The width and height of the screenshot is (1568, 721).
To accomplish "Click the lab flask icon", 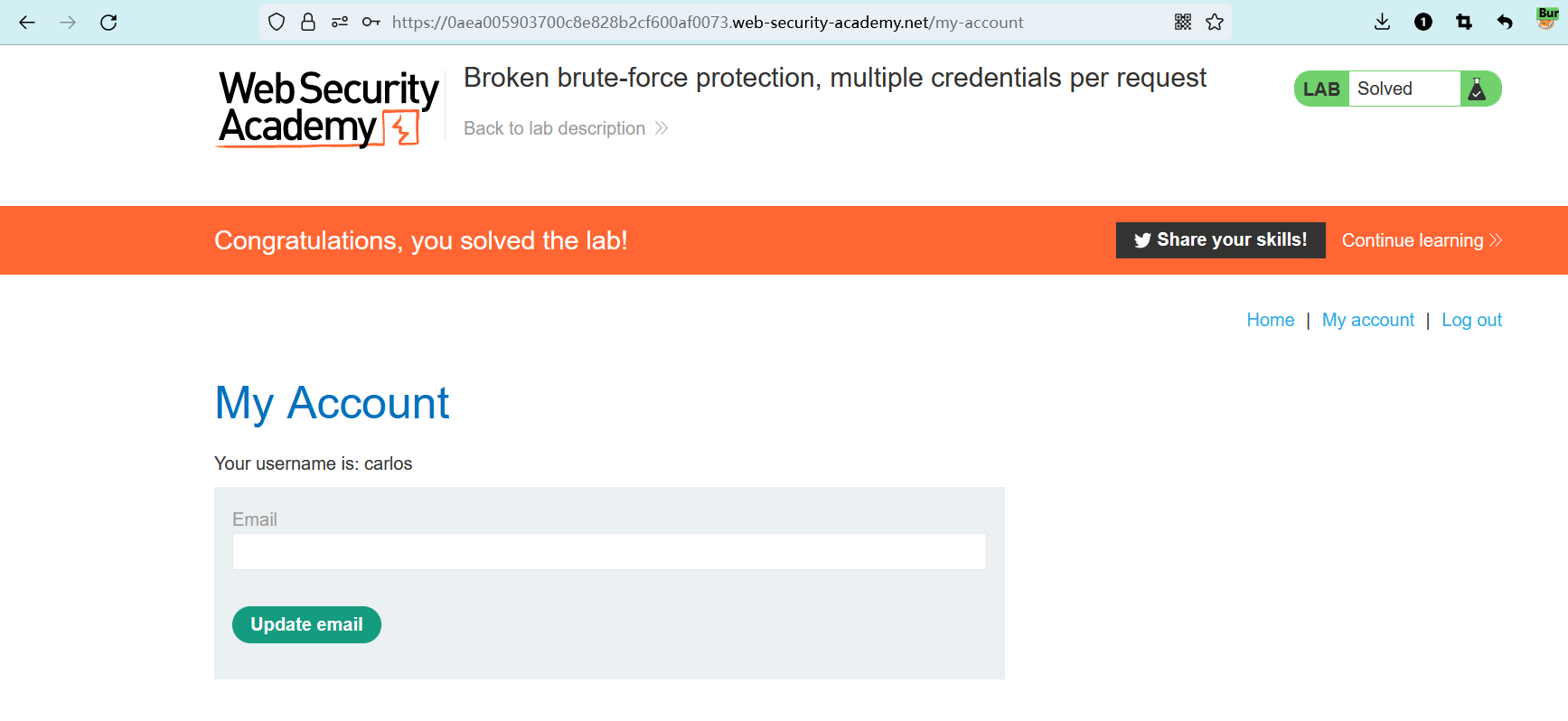I will [1477, 89].
